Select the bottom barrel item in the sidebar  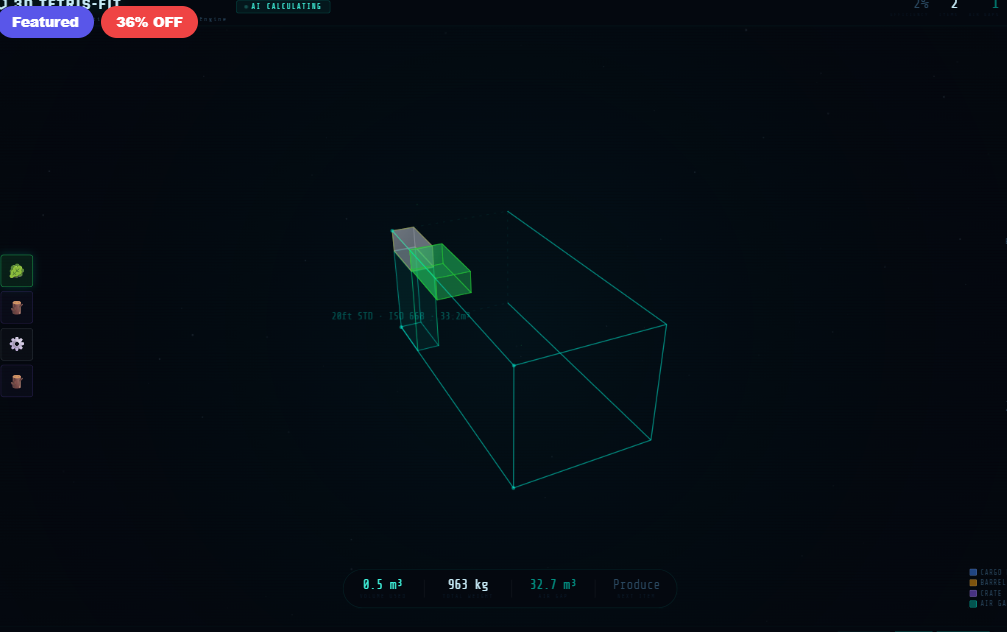click(16, 380)
